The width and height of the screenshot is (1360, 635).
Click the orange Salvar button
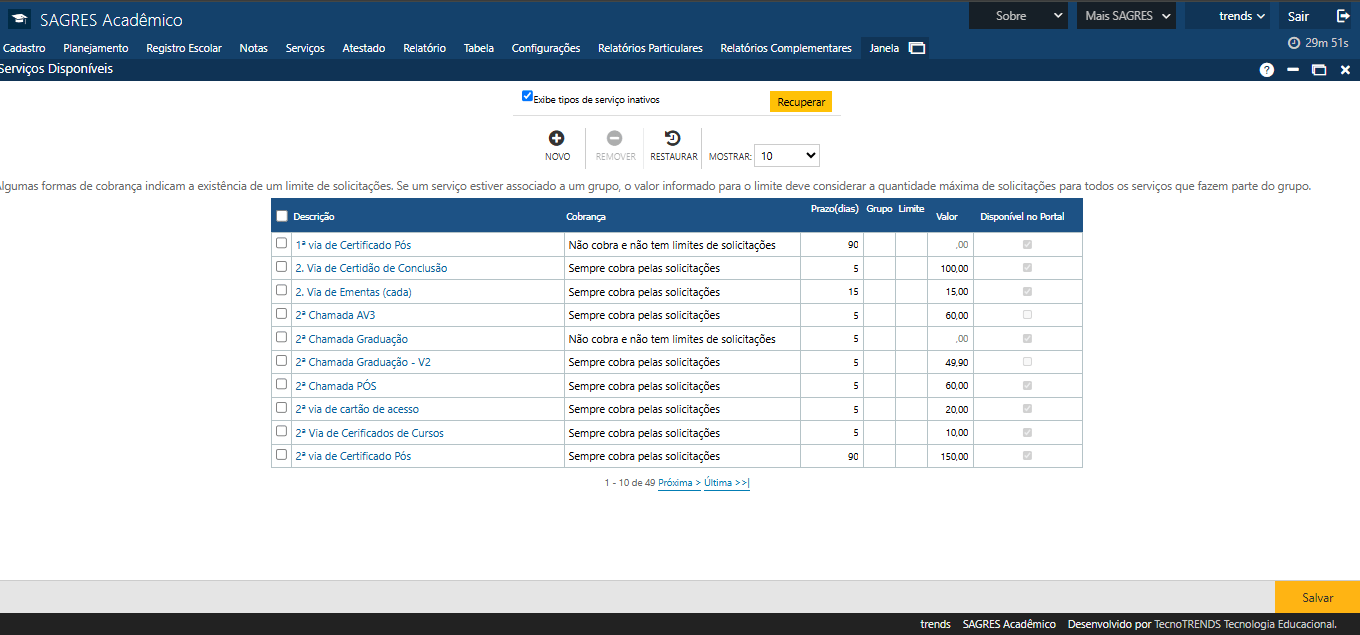1317,597
